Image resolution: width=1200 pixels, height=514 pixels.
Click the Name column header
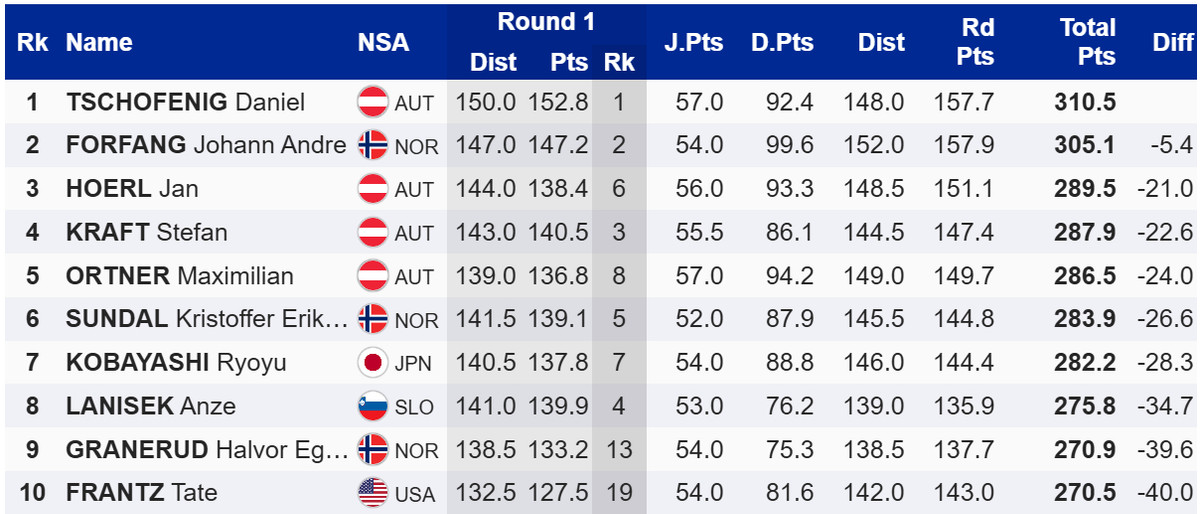pos(99,42)
